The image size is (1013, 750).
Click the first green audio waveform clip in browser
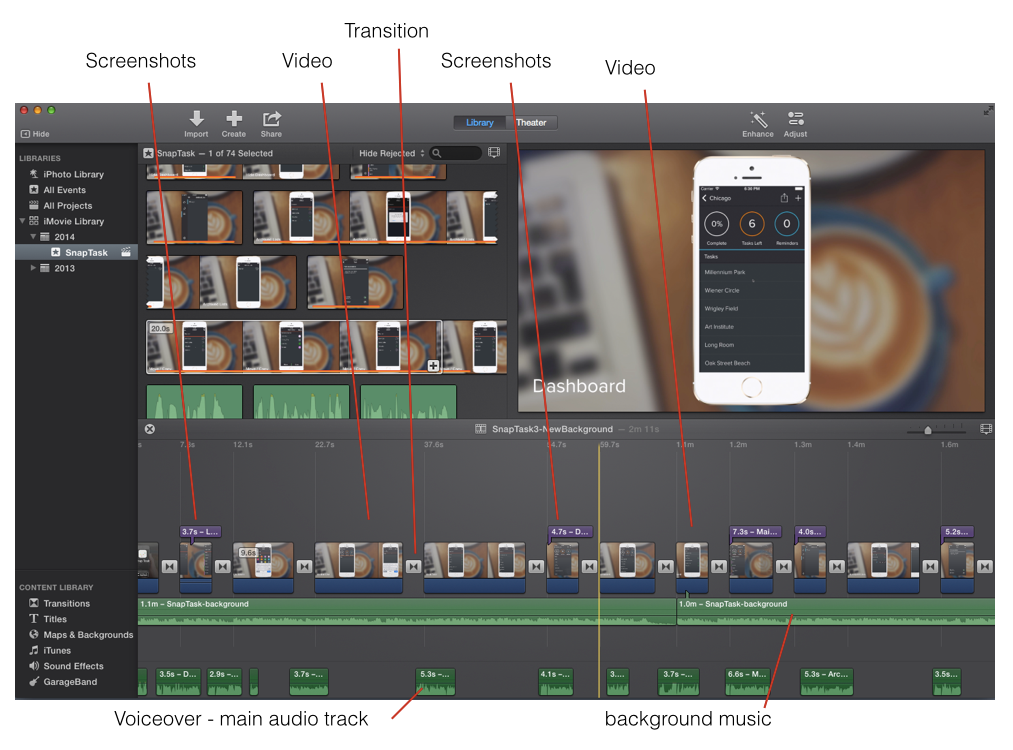[x=194, y=402]
